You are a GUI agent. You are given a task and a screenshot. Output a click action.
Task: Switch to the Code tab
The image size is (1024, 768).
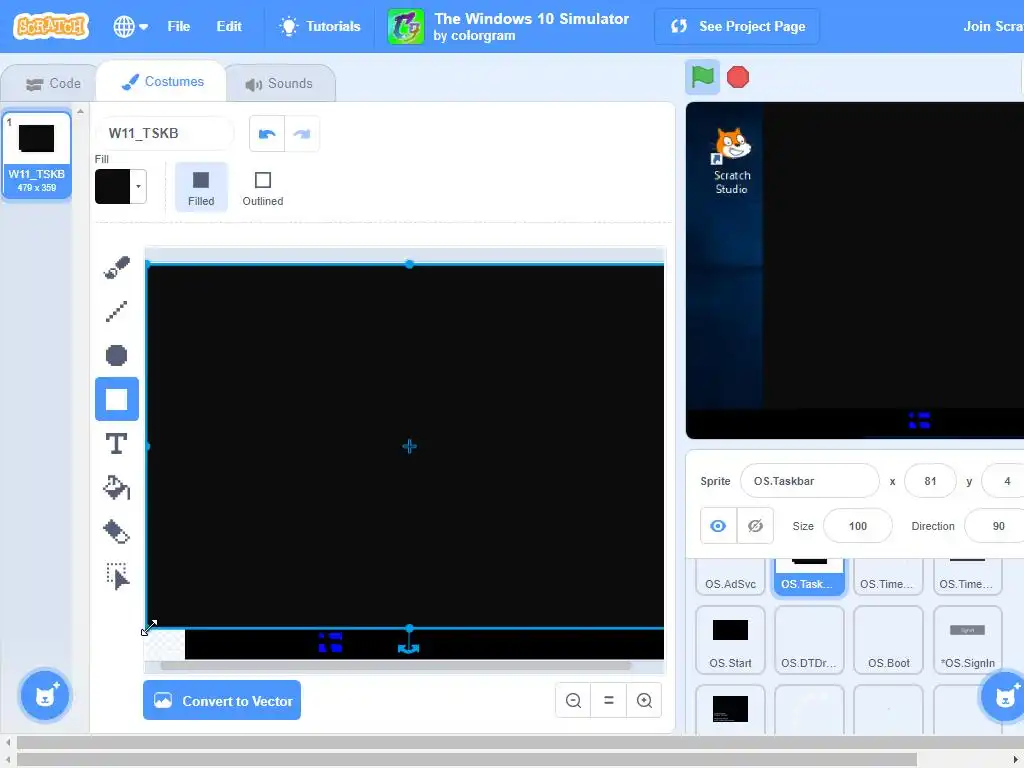pyautogui.click(x=52, y=84)
